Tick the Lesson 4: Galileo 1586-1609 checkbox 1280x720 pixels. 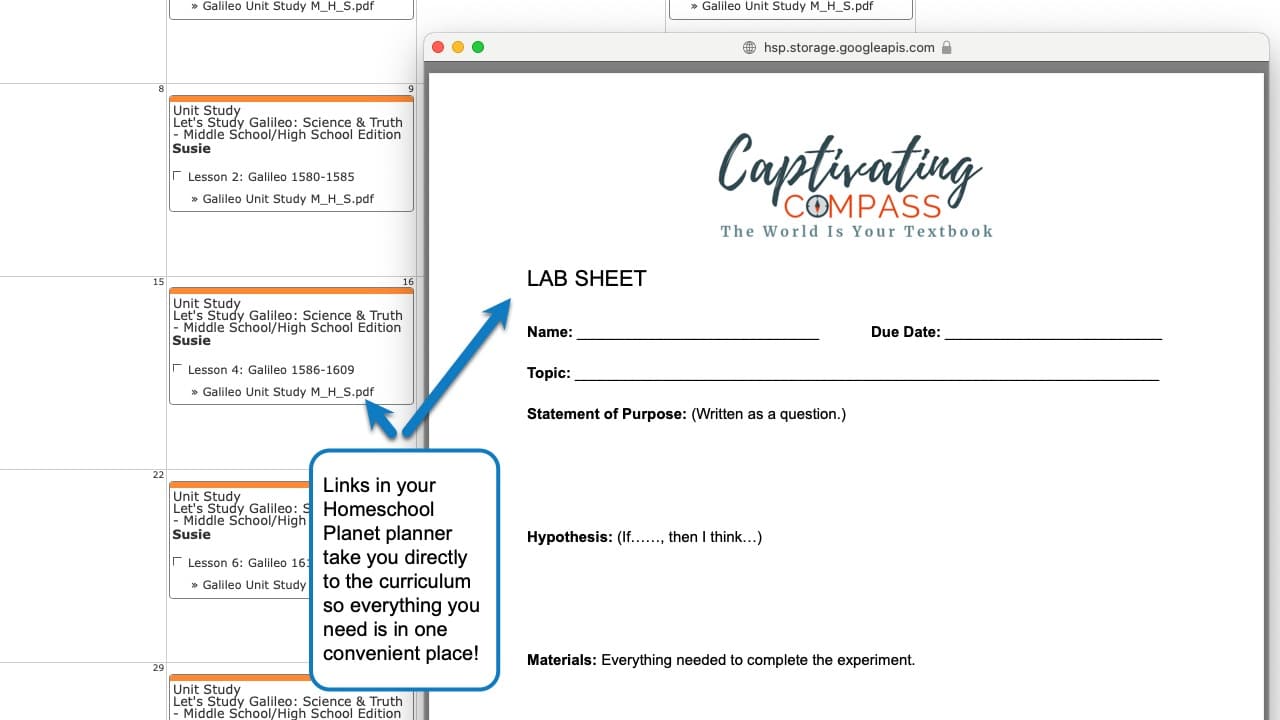(x=178, y=369)
